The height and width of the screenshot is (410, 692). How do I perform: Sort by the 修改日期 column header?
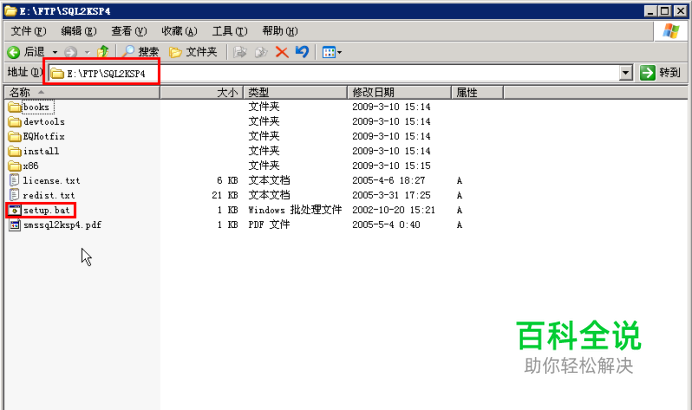pos(399,92)
